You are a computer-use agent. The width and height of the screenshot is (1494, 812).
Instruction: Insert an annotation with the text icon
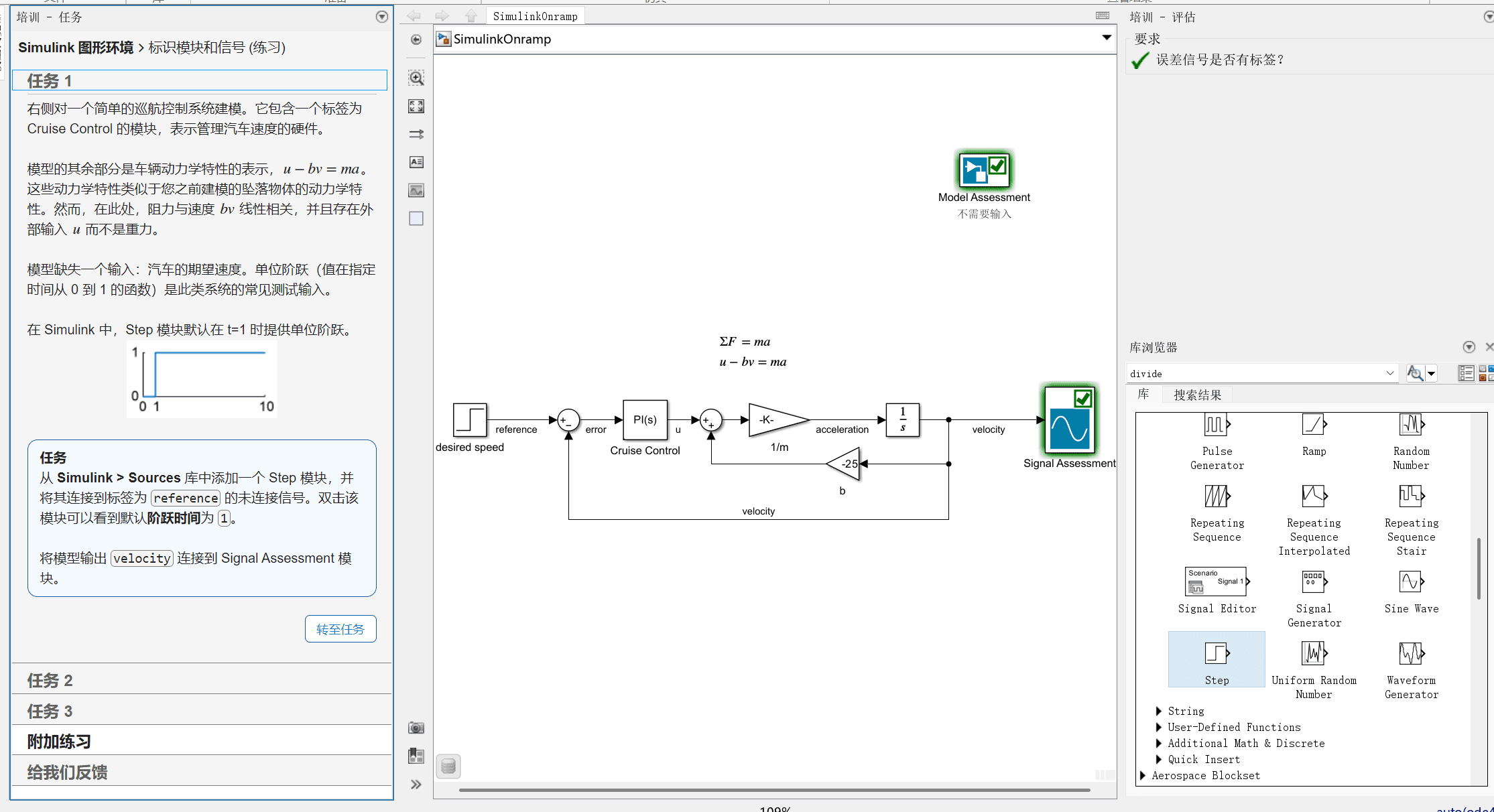[416, 162]
